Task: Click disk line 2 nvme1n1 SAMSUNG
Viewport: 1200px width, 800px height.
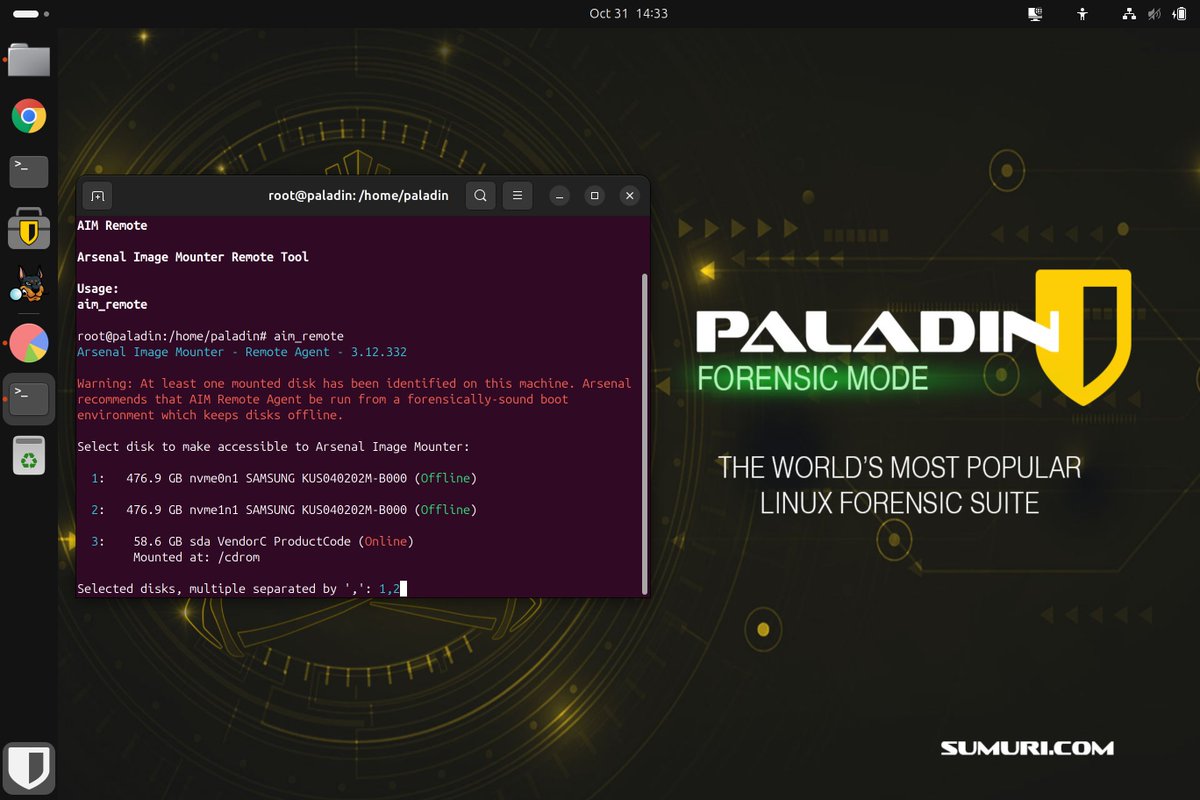Action: (x=283, y=510)
